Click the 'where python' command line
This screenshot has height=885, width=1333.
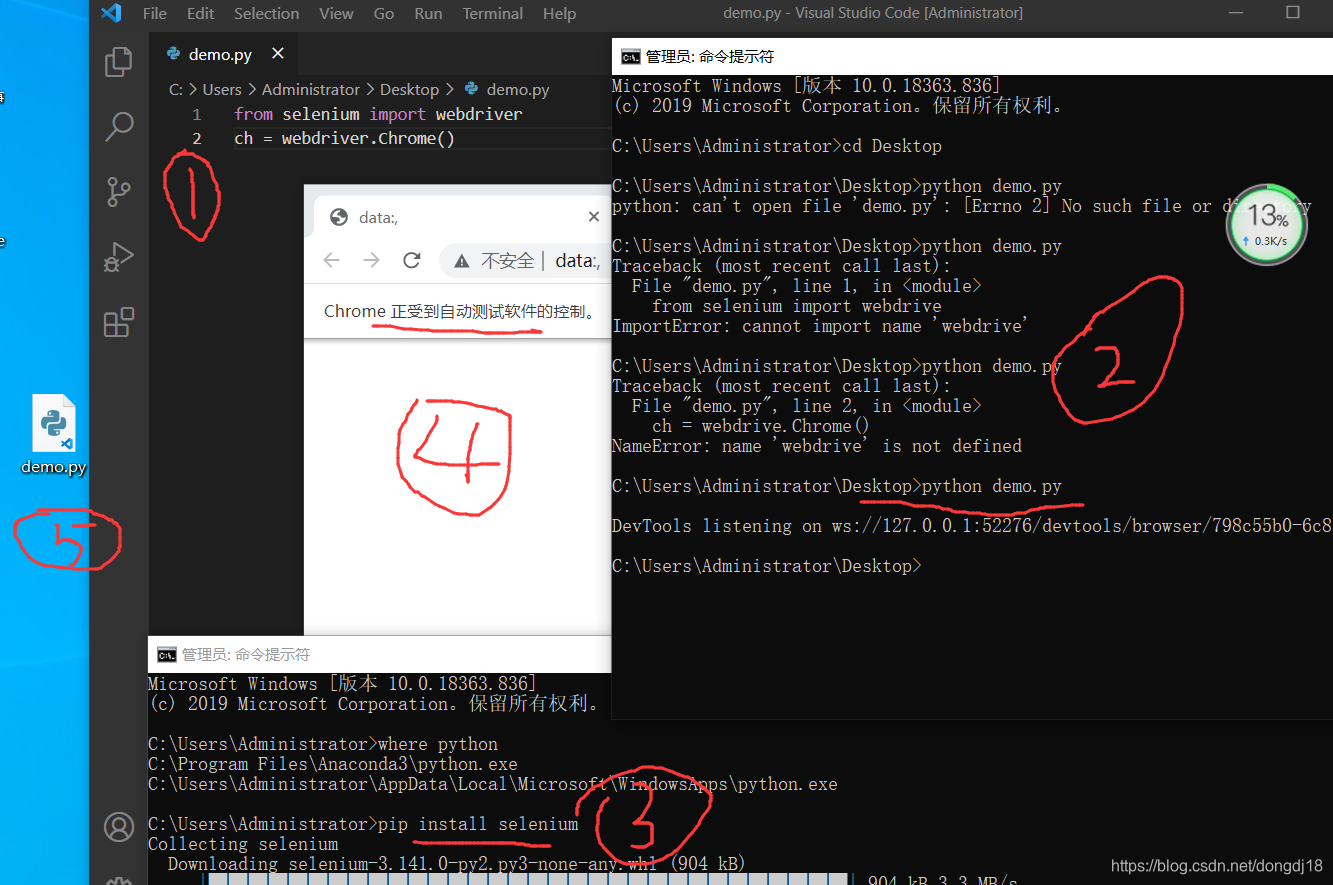pos(438,744)
